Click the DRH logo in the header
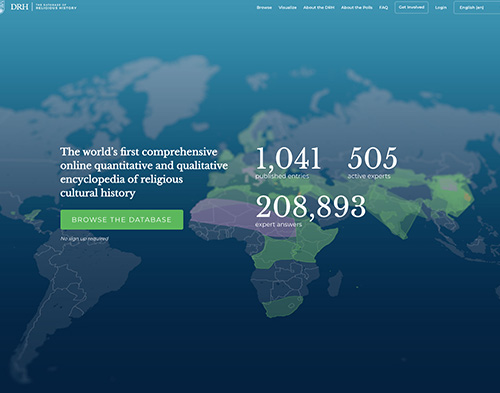500x393 pixels. 19,7
